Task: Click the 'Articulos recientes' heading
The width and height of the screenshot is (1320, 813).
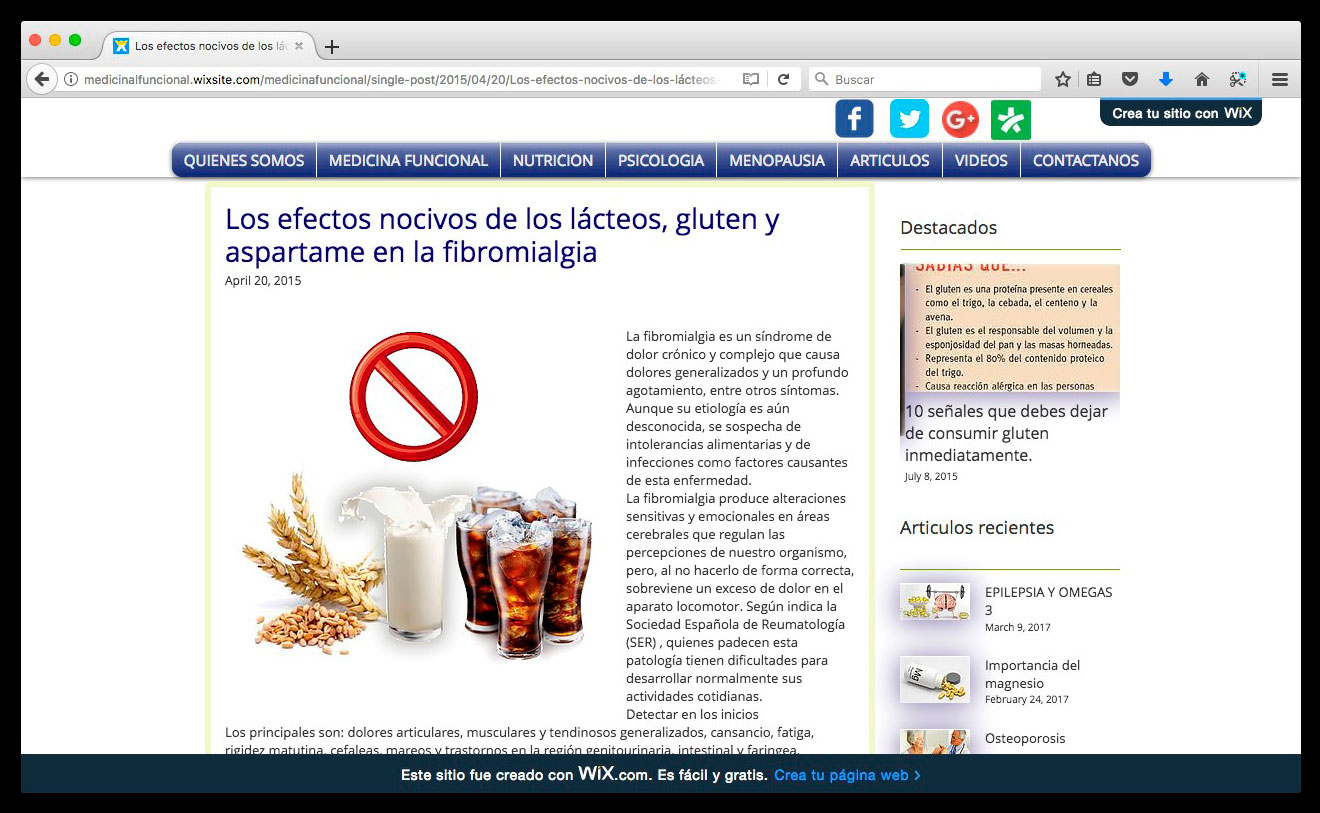Action: click(977, 528)
